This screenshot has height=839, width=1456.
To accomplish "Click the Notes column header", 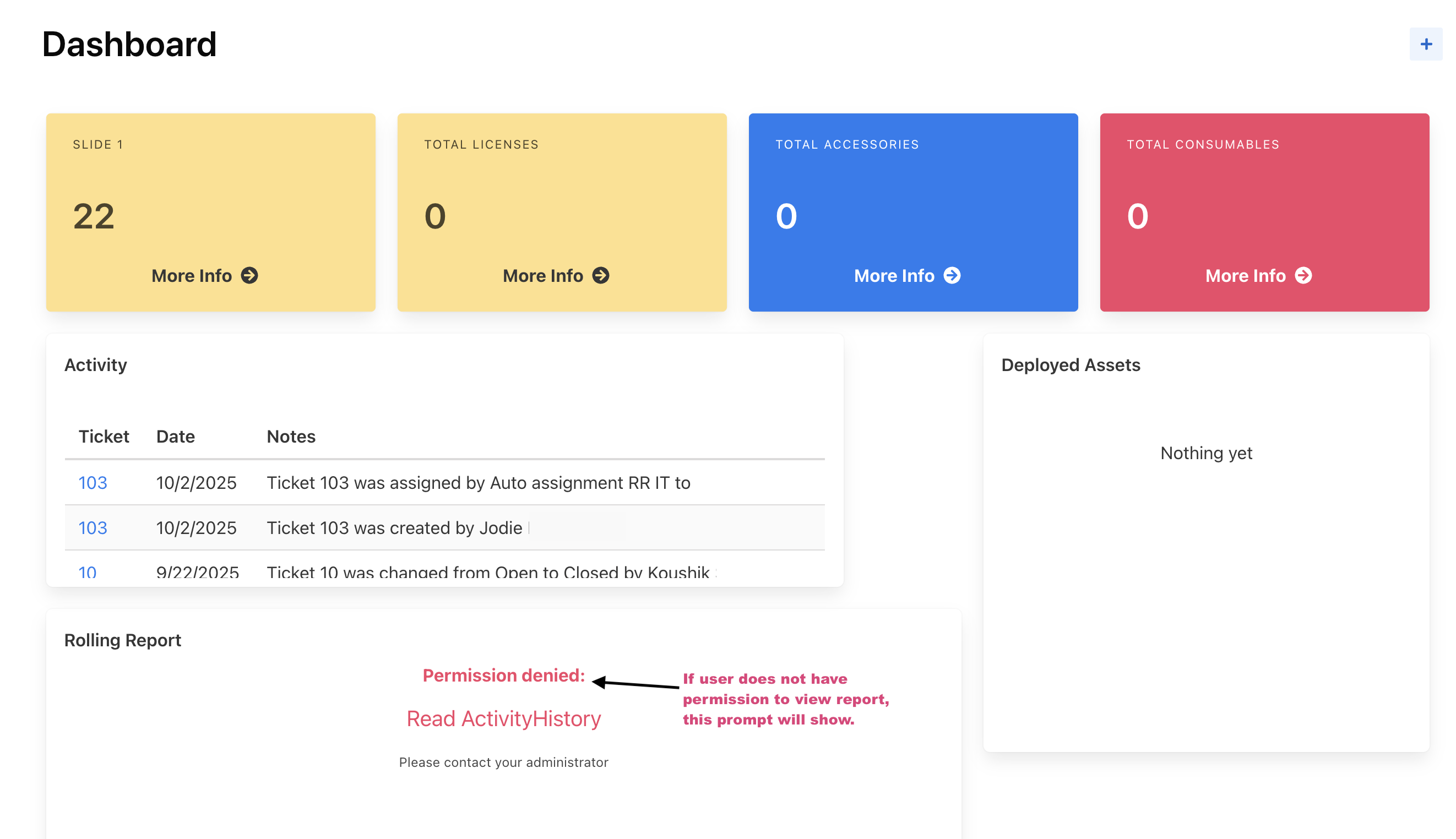I will [x=291, y=436].
